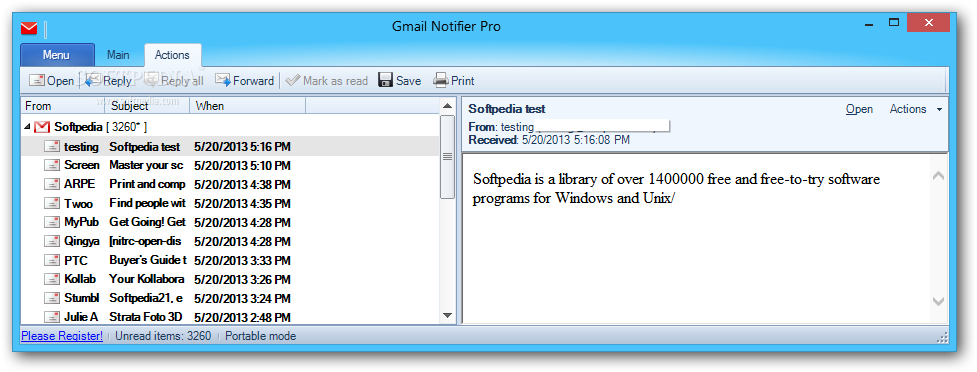This screenshot has width=977, height=372.
Task: Click the 5/20/2013 3:33 PM date cell
Action: pyautogui.click(x=242, y=260)
